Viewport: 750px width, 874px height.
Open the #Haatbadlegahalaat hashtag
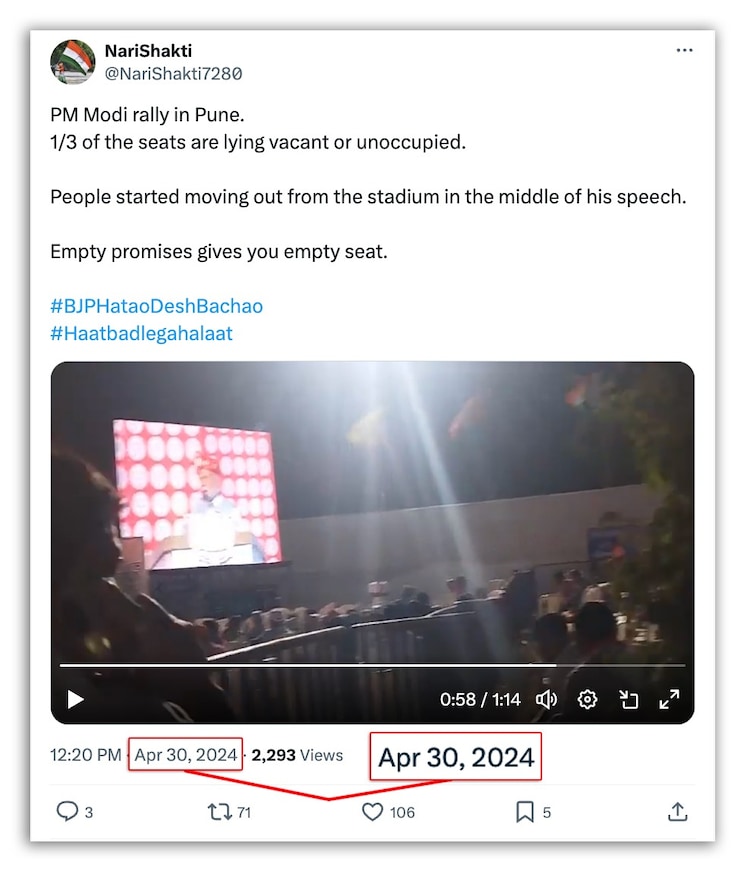(x=141, y=333)
